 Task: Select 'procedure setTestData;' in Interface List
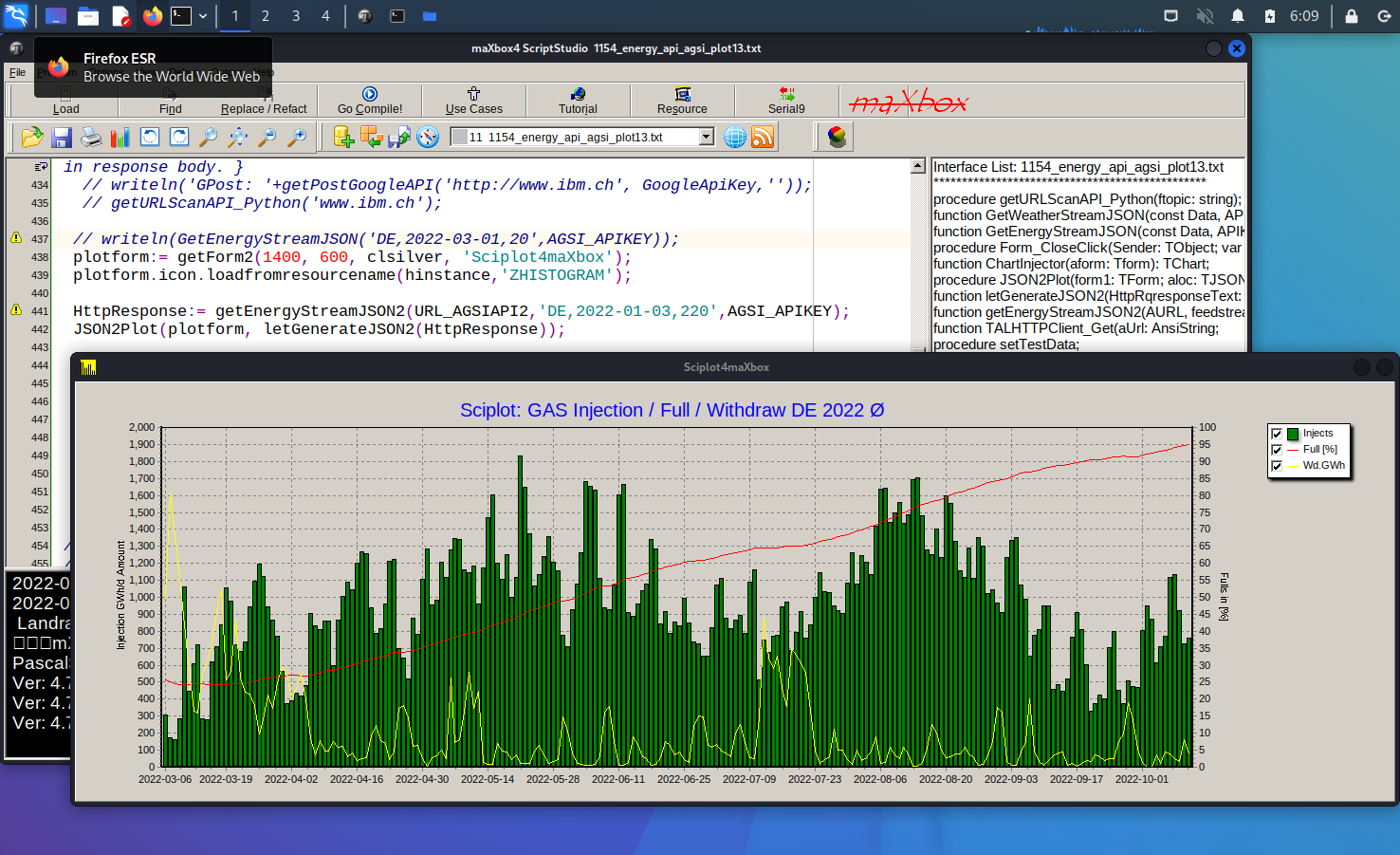click(1006, 344)
